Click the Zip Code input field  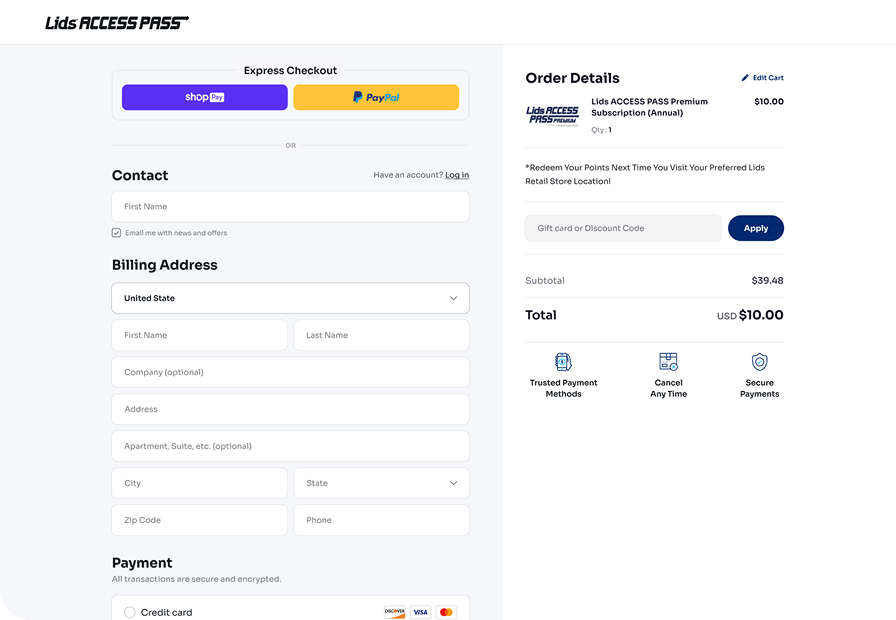(x=199, y=520)
